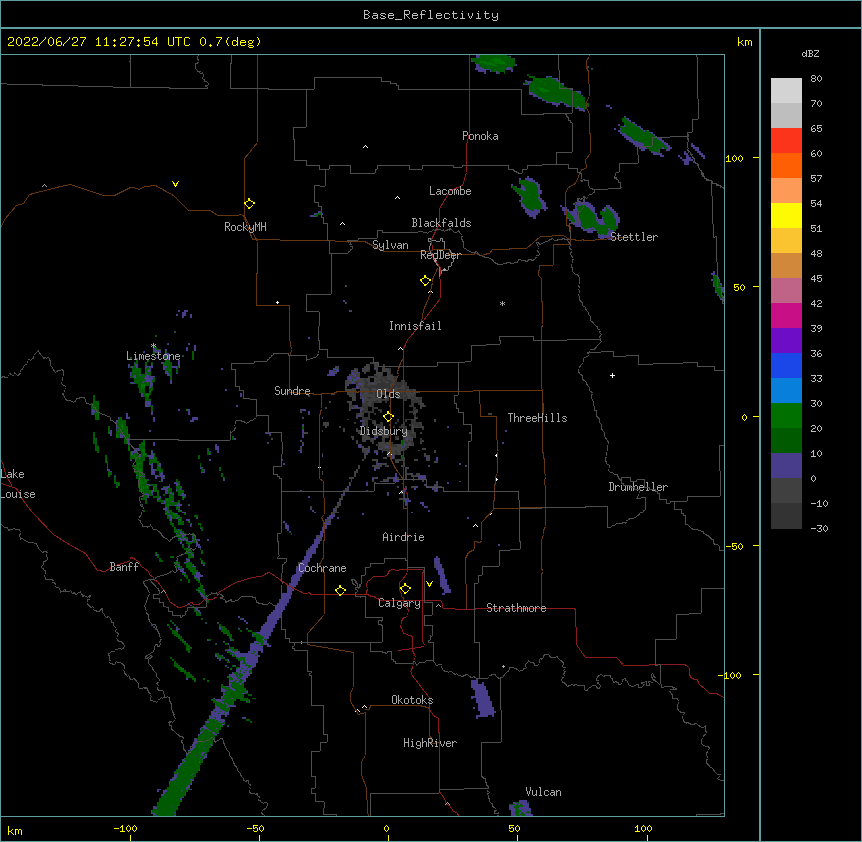Select the dusty pink swatch between 45 and 42
The height and width of the screenshot is (842, 862).
786,290
